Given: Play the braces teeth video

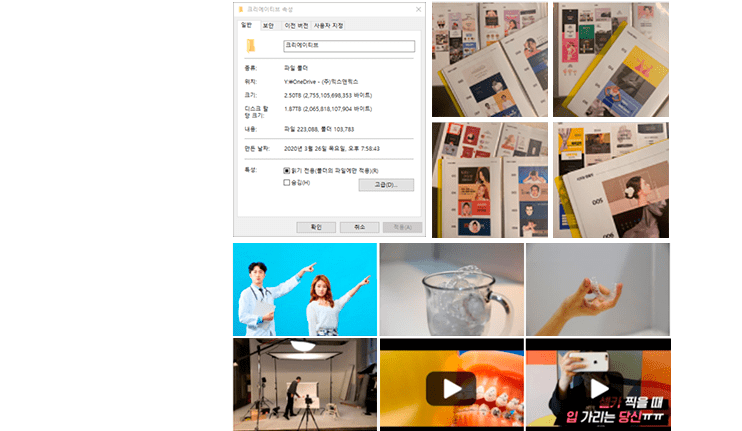Looking at the screenshot, I should [450, 388].
